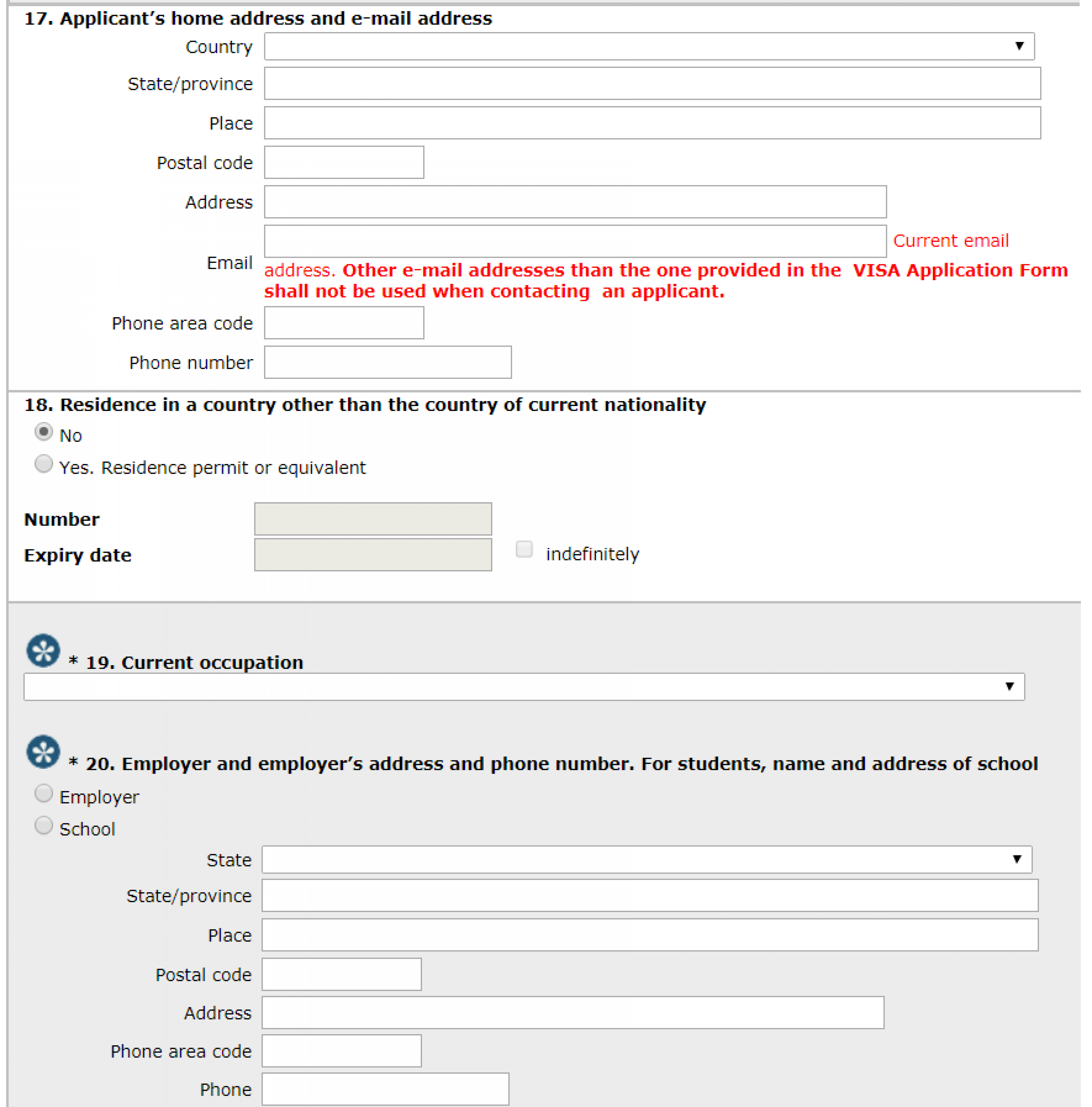Focus the home Phone area code field
Viewport: 1092px width, 1107px height.
click(x=344, y=323)
